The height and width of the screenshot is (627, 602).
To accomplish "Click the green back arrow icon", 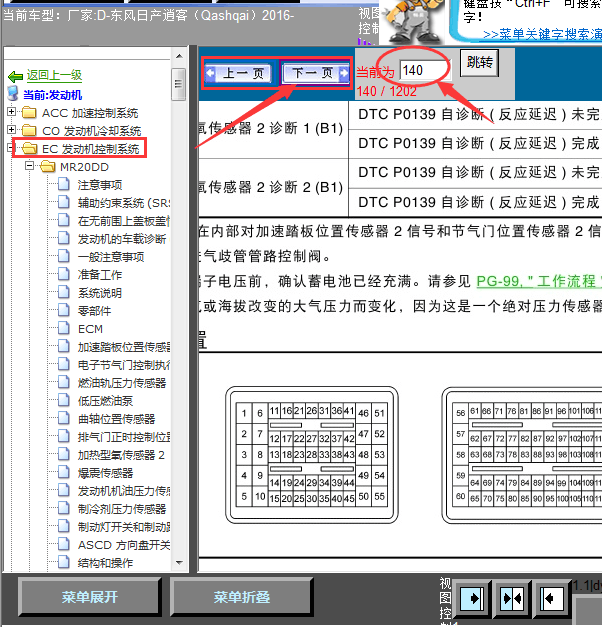I will [16, 76].
